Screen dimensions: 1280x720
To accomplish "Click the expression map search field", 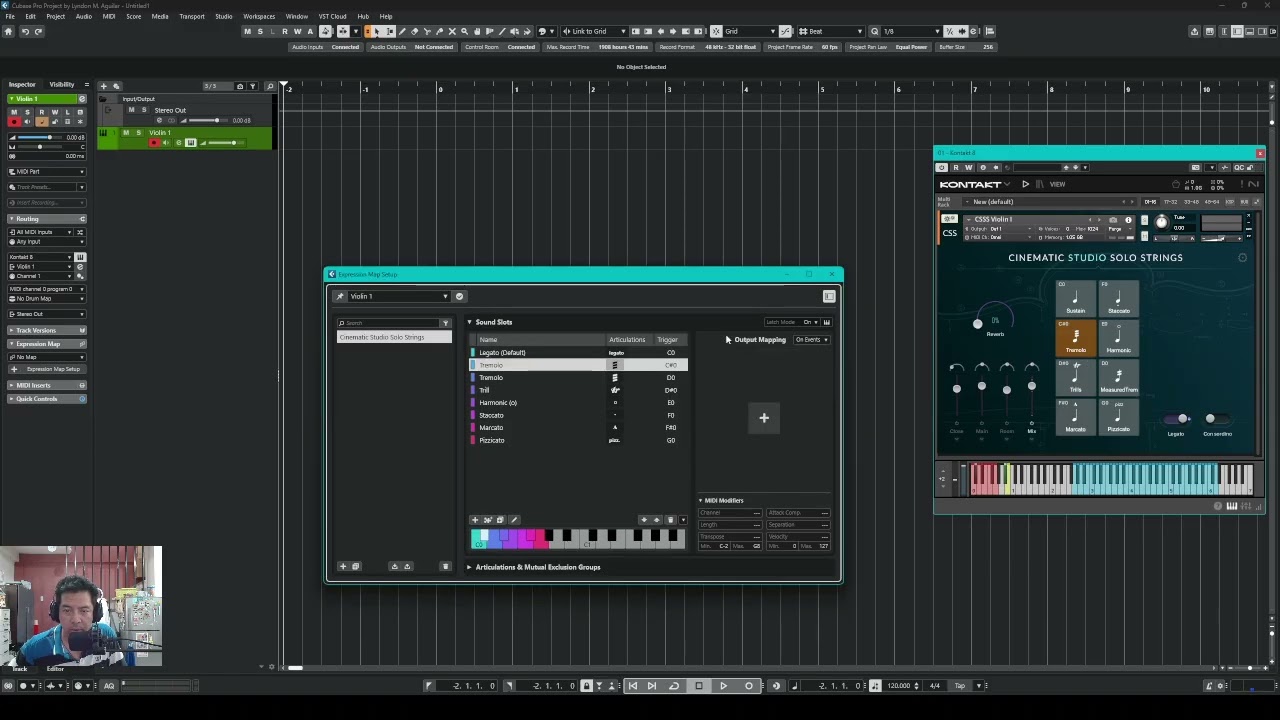I will click(x=388, y=323).
